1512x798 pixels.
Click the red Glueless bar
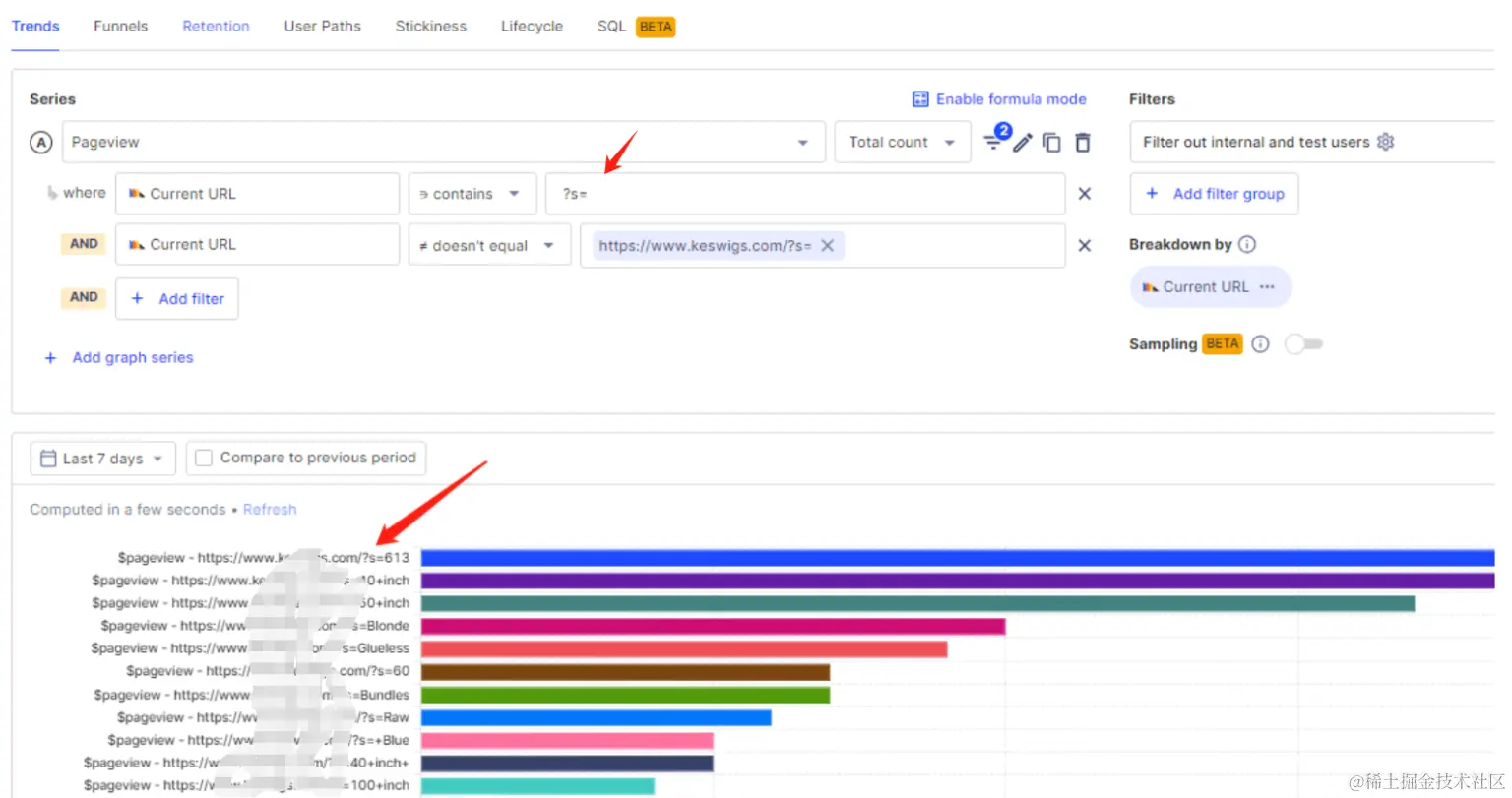[x=684, y=649]
